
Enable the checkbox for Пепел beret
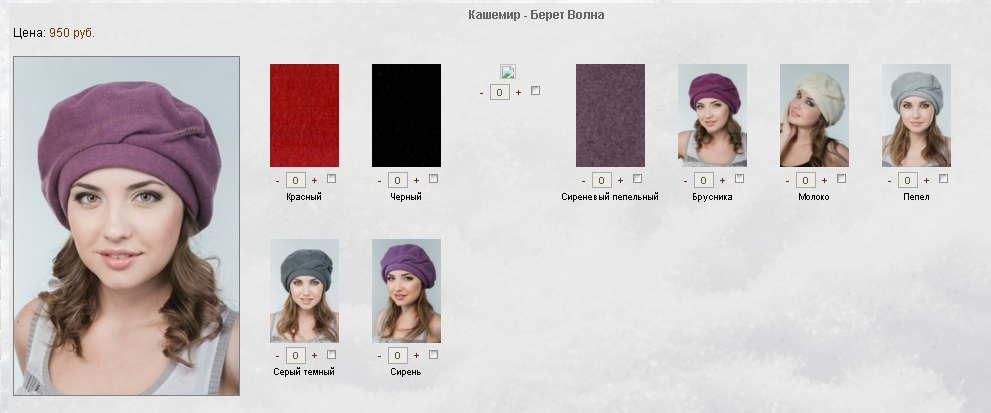click(944, 178)
